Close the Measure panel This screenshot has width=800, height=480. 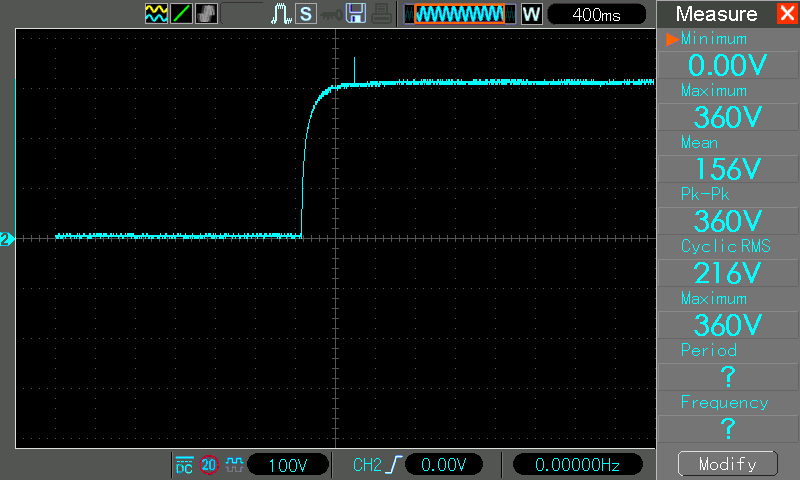click(x=786, y=14)
